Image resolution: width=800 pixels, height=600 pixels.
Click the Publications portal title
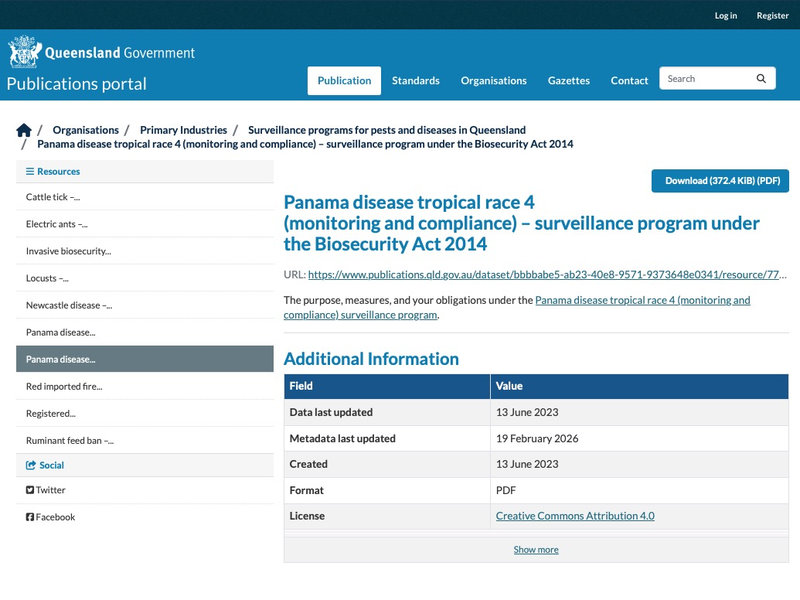(77, 84)
